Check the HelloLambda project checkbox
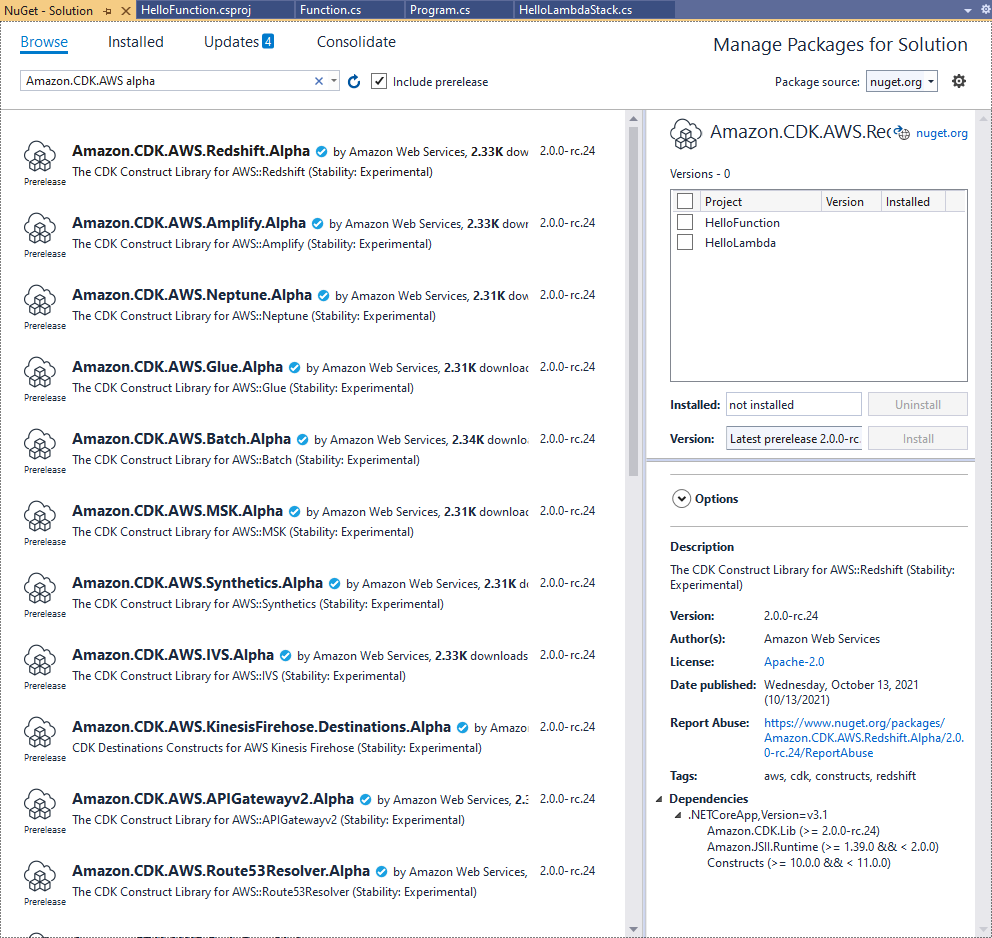The width and height of the screenshot is (992, 938). 684,242
